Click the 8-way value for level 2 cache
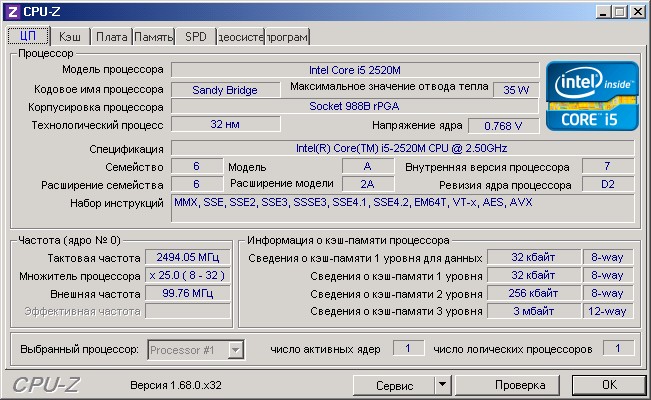The height and width of the screenshot is (400, 651). (x=608, y=293)
